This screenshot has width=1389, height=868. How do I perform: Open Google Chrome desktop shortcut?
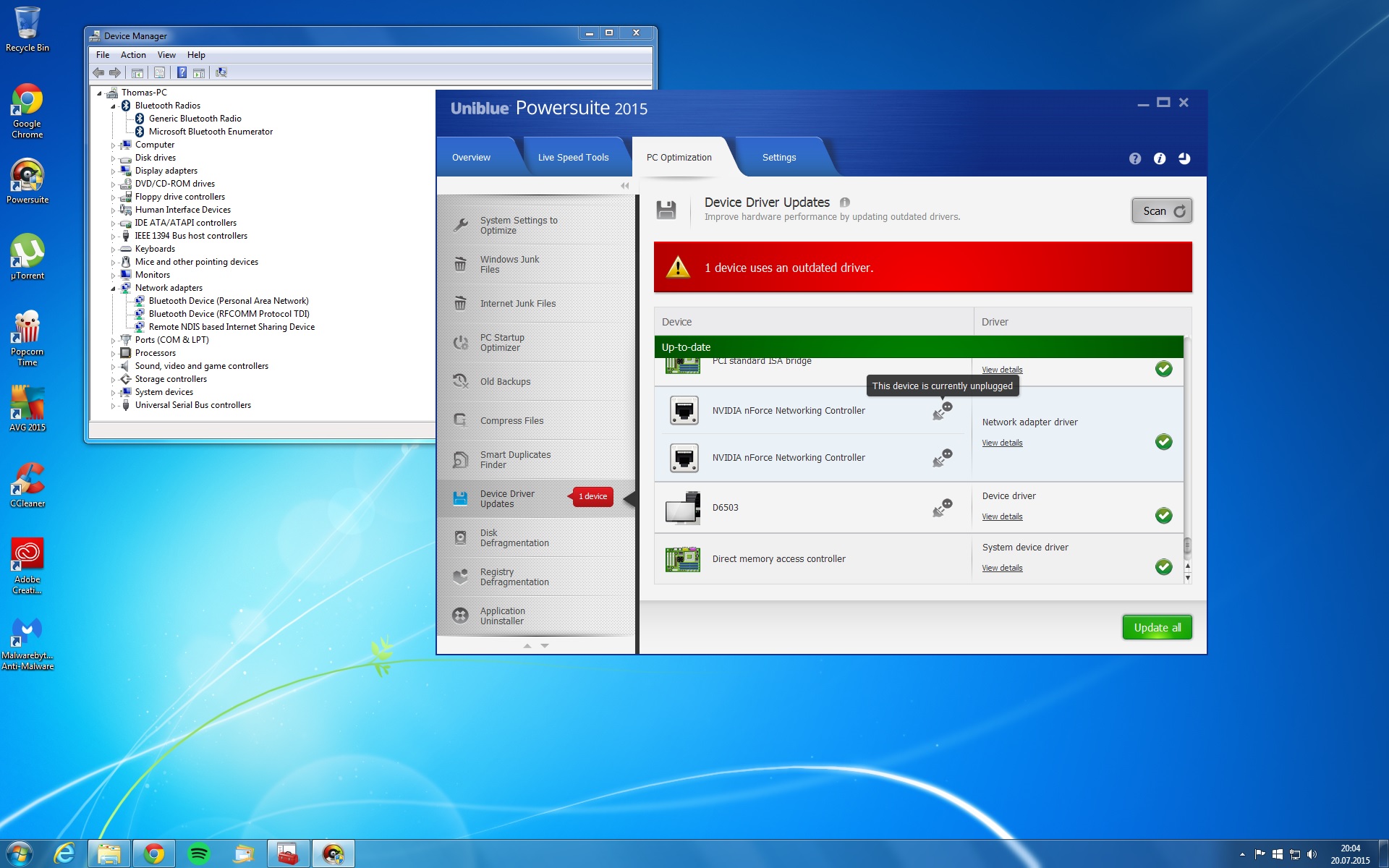click(x=27, y=111)
